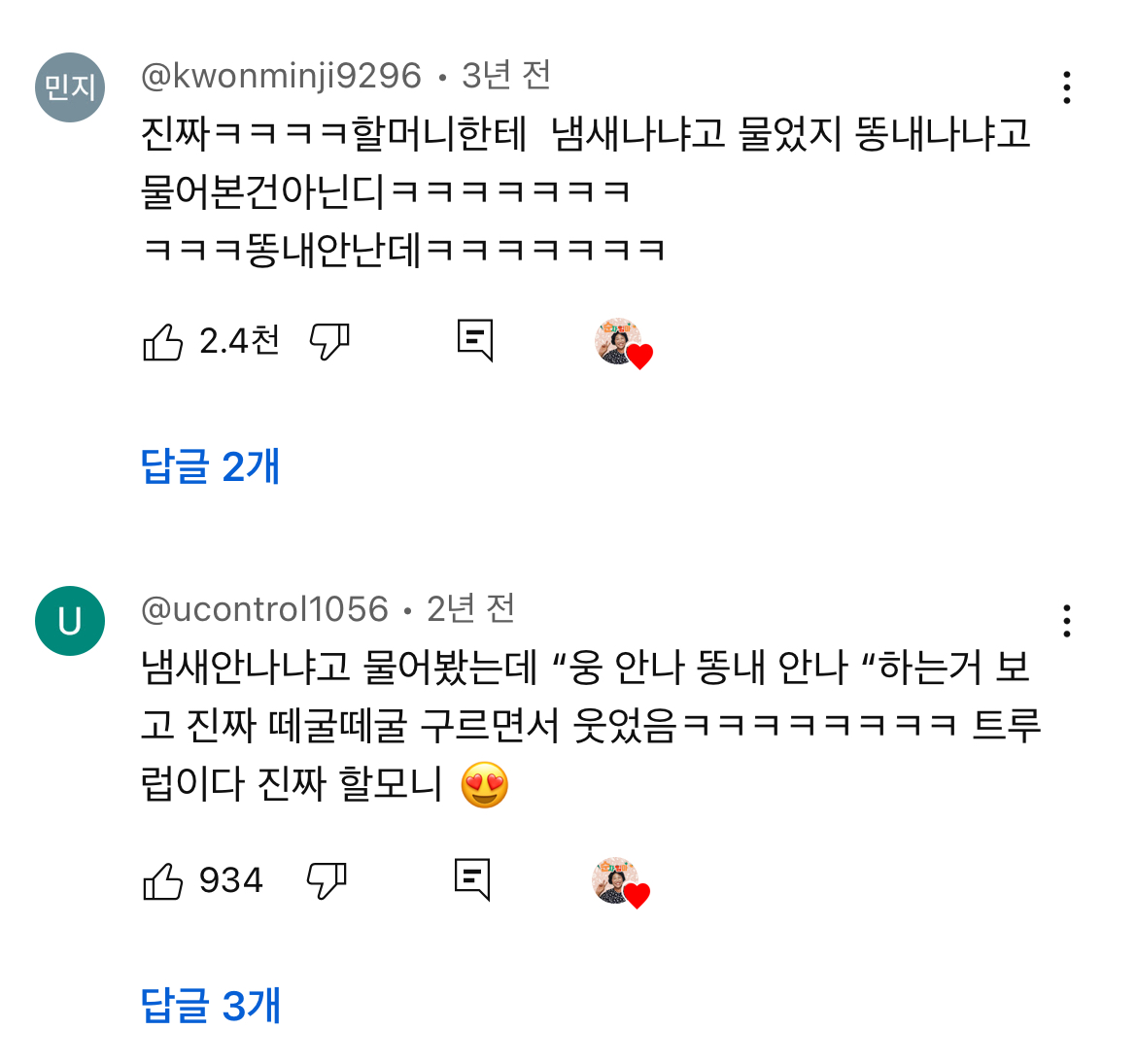Expand 답글 3개 replies
The image size is (1137, 1064).
tap(210, 1006)
